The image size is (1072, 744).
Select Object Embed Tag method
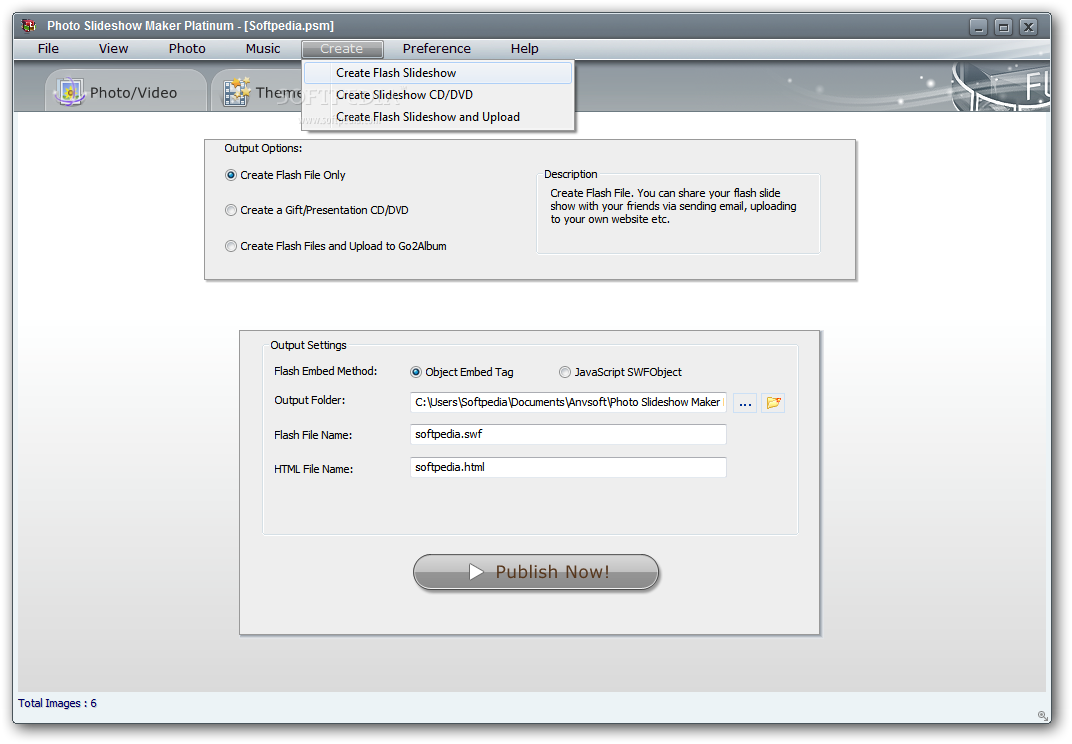coord(461,372)
